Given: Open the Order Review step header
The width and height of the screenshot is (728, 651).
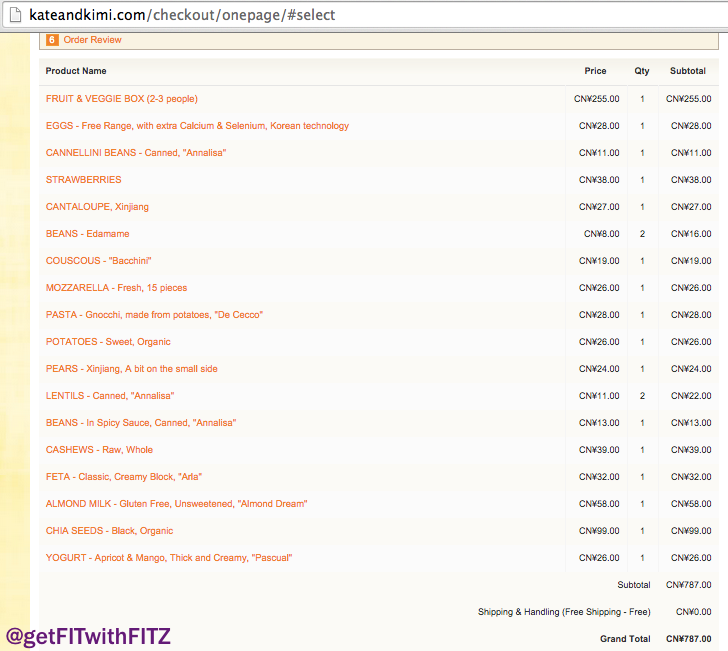Looking at the screenshot, I should point(379,40).
